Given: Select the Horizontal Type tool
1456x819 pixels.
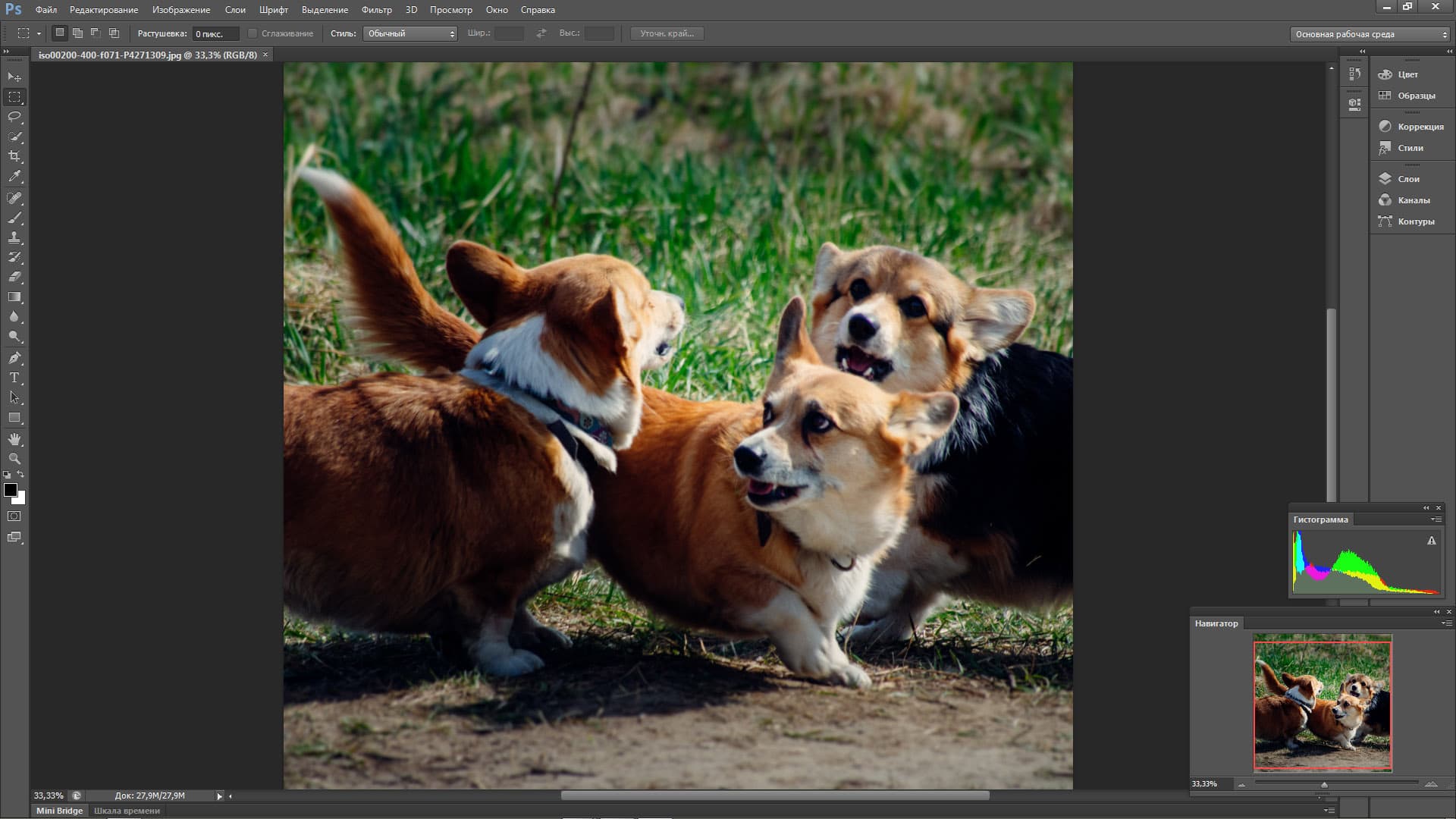Looking at the screenshot, I should coord(14,377).
